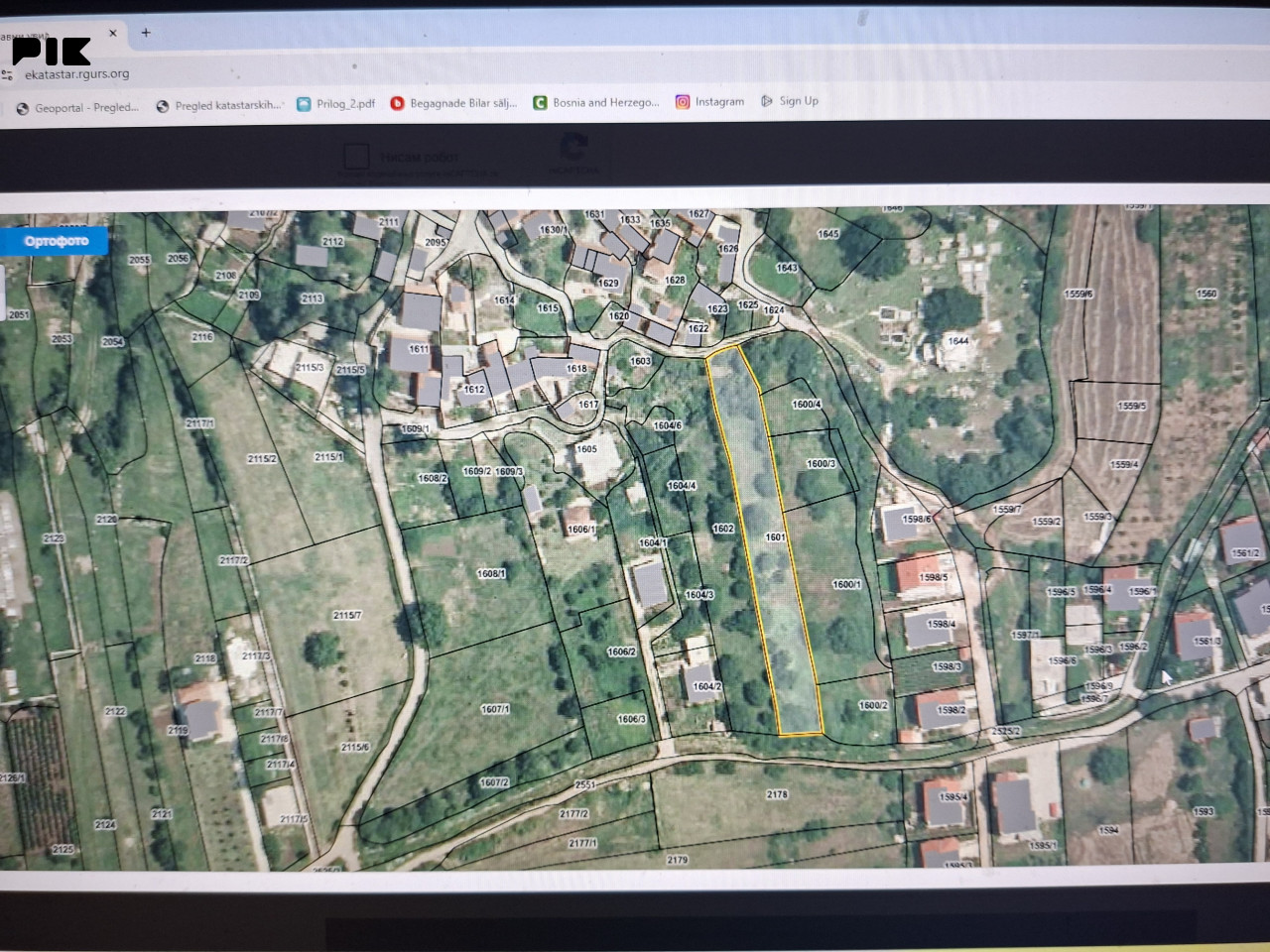Select parcel 1559/5 on the map
This screenshot has height=952, width=1270.
(x=1131, y=406)
